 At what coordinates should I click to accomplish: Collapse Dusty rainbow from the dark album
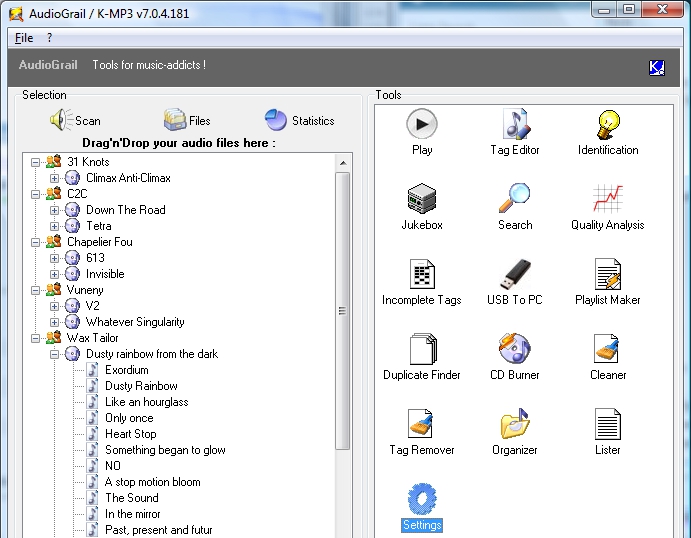point(54,354)
